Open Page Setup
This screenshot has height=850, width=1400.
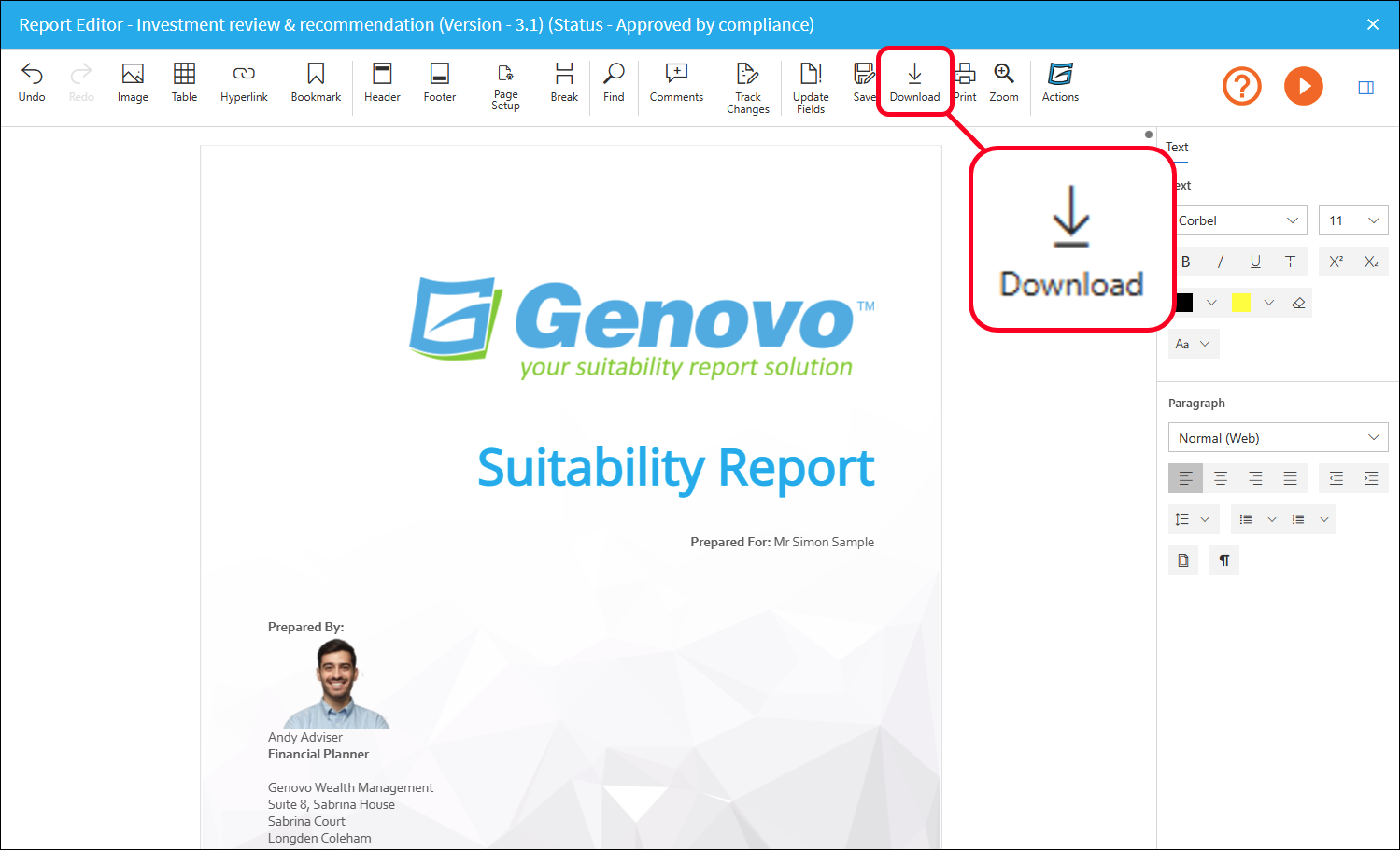click(x=505, y=87)
